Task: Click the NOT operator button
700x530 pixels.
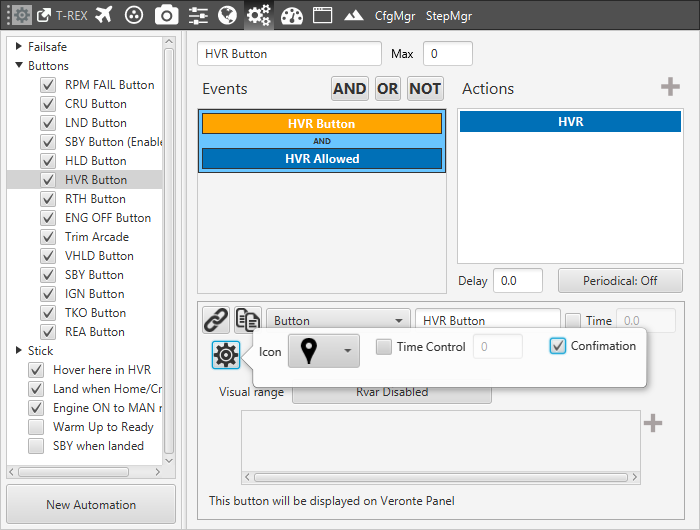Action: [425, 88]
